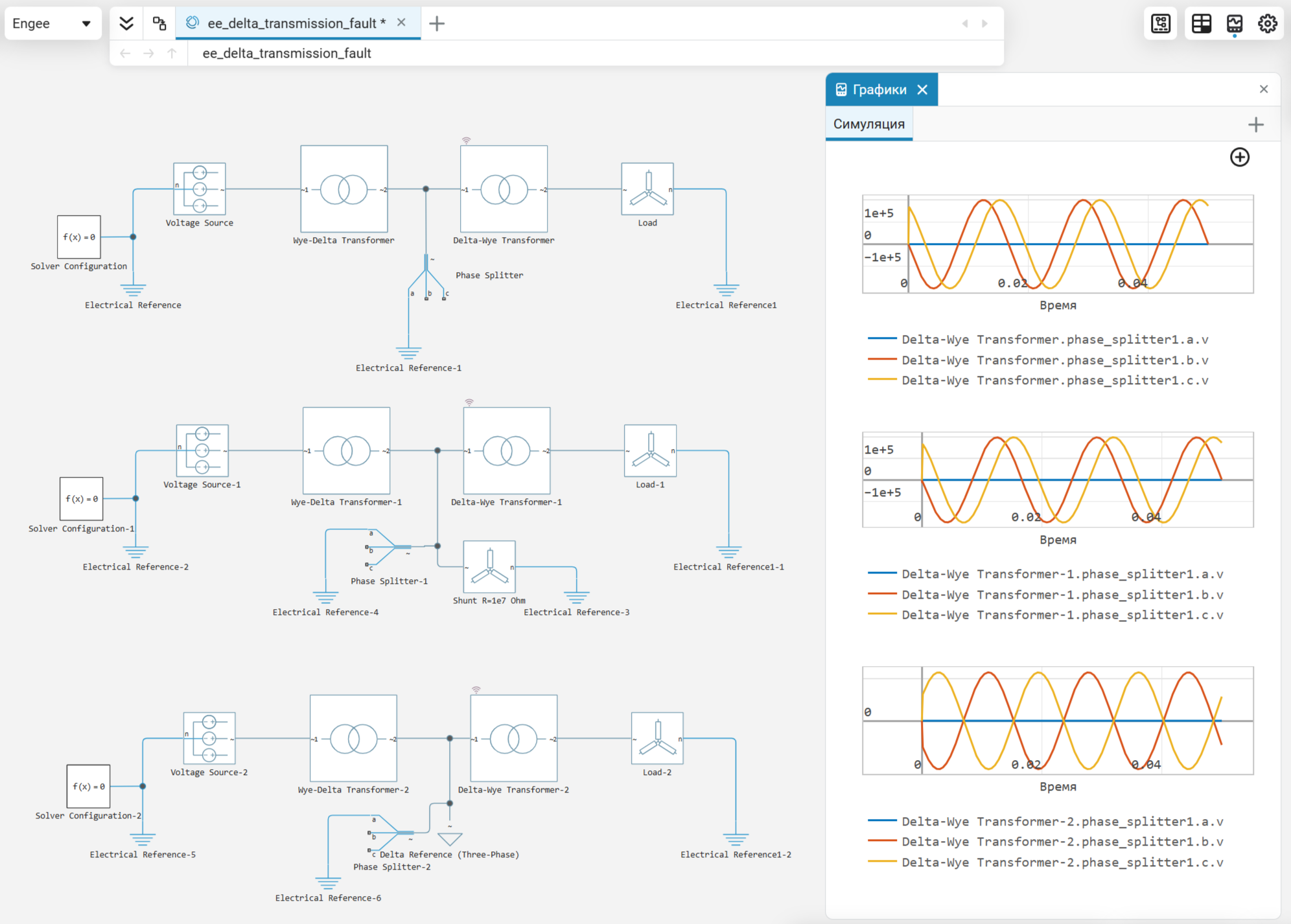Image resolution: width=1291 pixels, height=924 pixels.
Task: Switch to the ee_delta_transmission_fault tab
Action: pos(296,23)
